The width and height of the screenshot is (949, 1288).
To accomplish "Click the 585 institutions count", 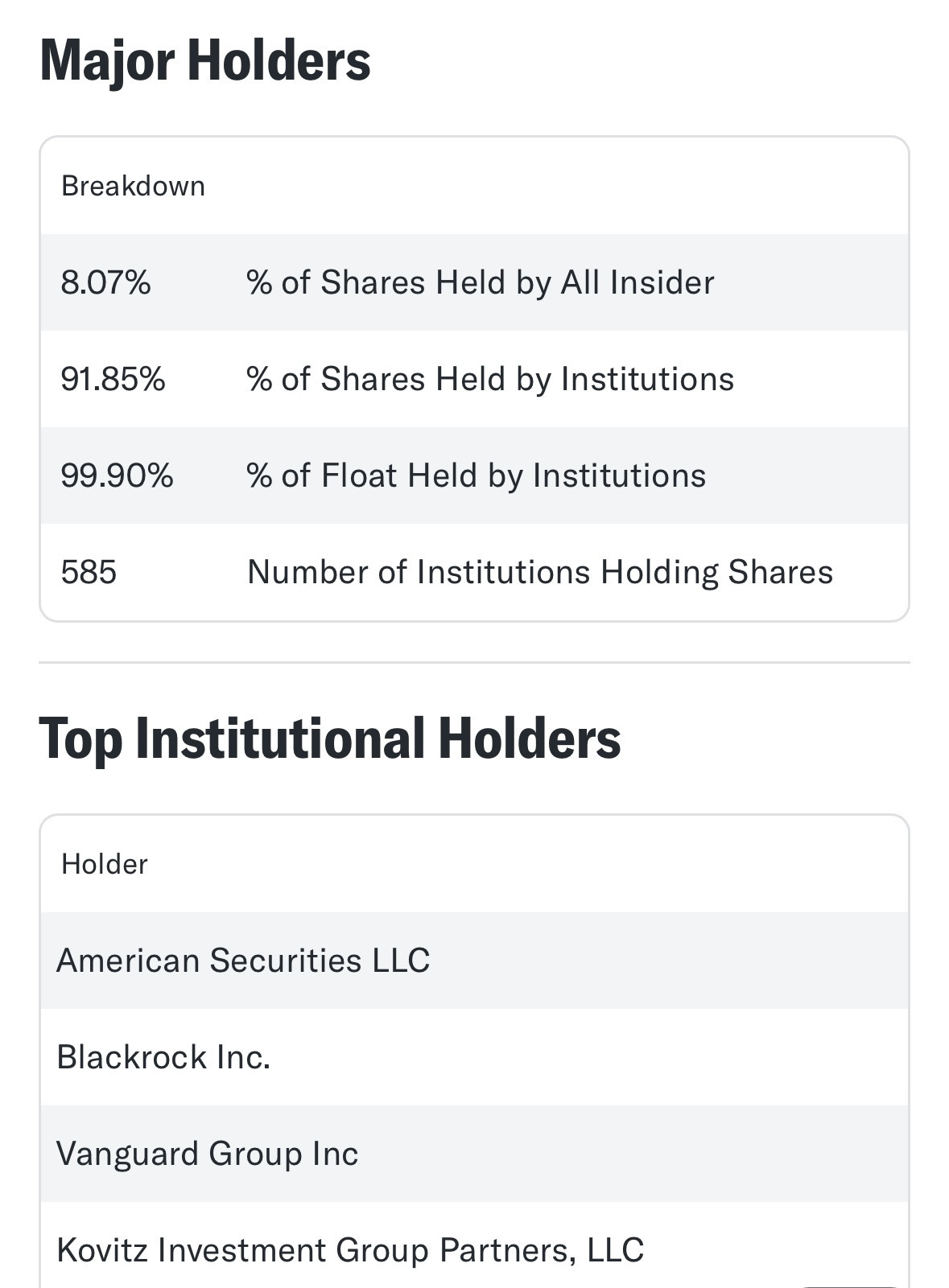I will (89, 572).
